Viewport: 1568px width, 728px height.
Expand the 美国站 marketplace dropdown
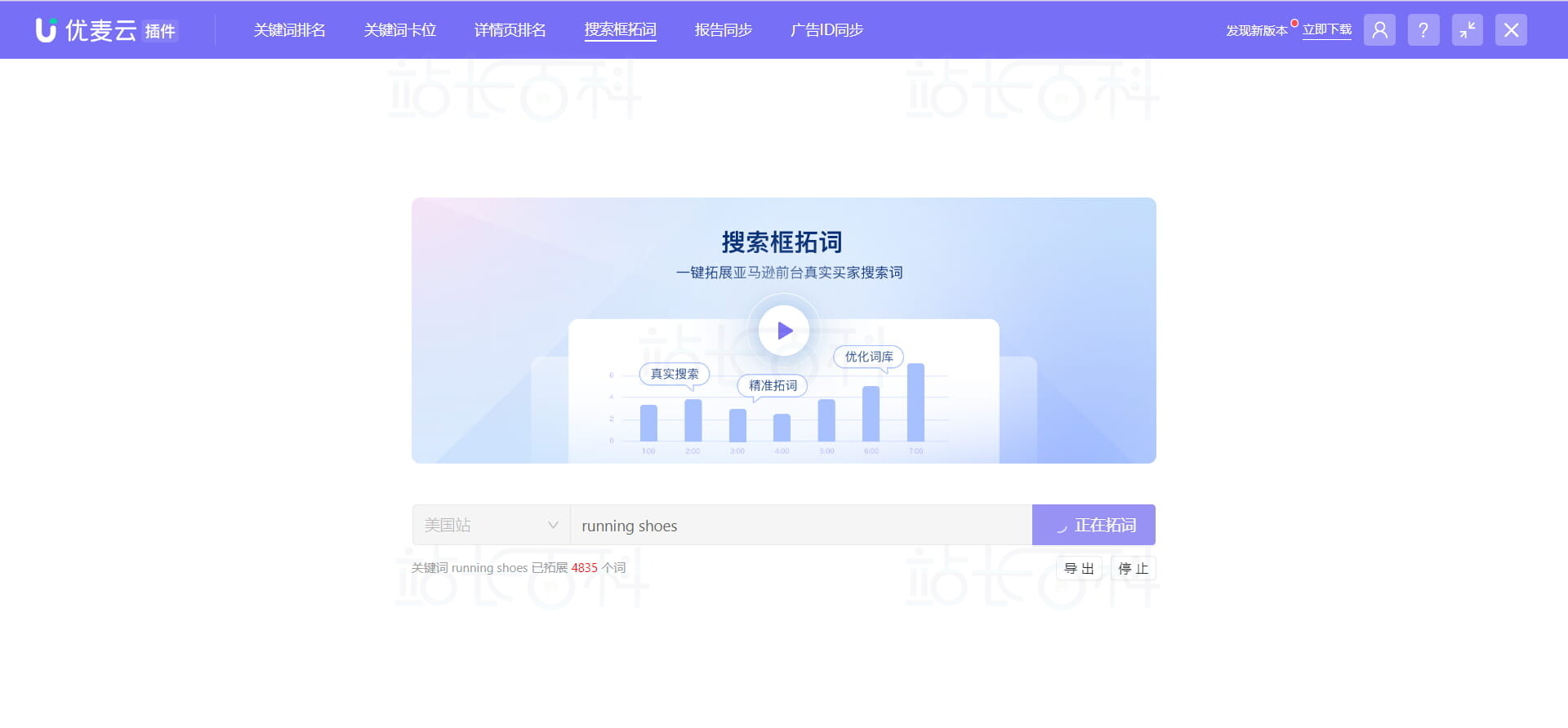coord(492,525)
